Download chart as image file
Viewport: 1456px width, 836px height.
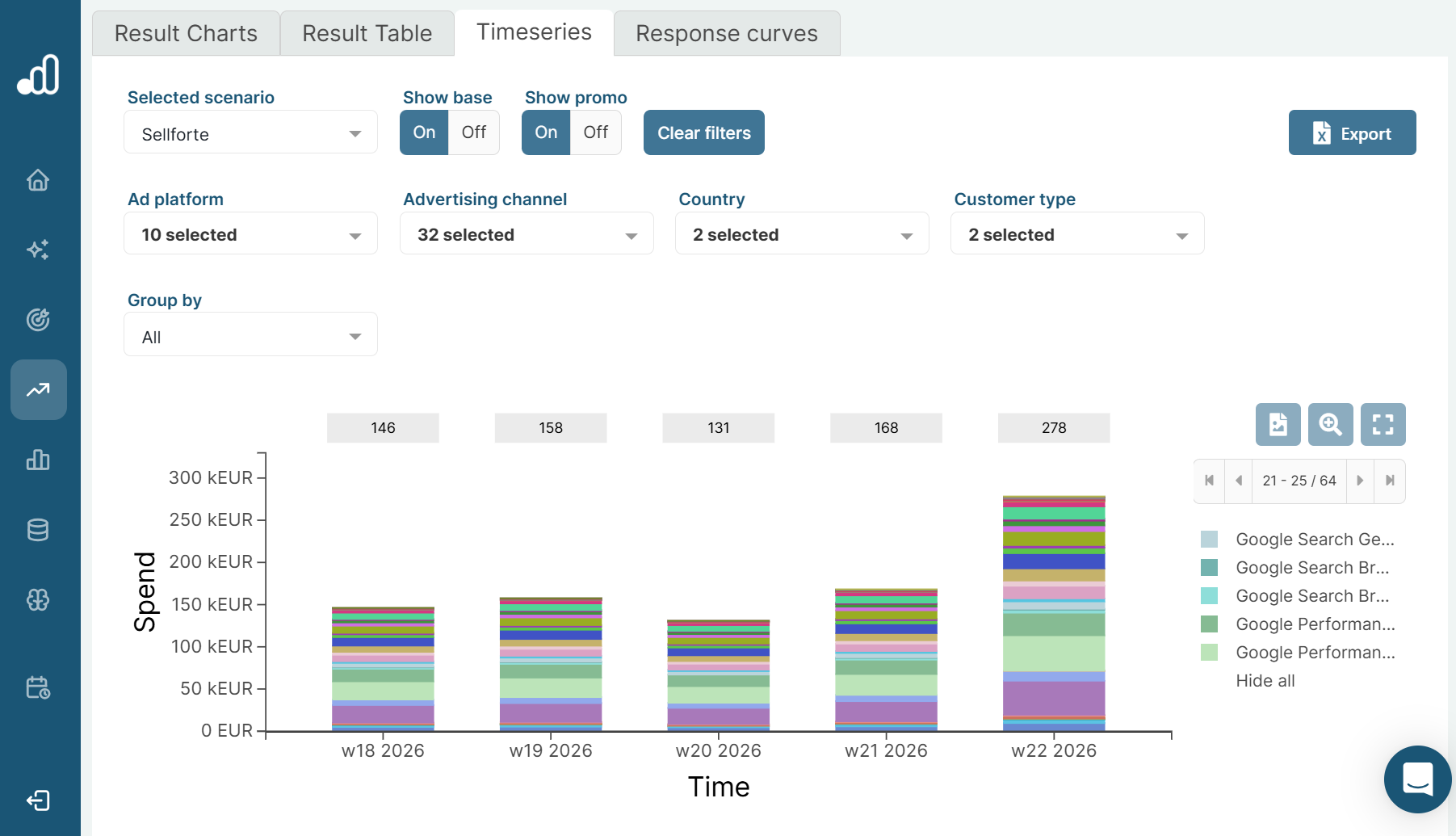[1278, 425]
